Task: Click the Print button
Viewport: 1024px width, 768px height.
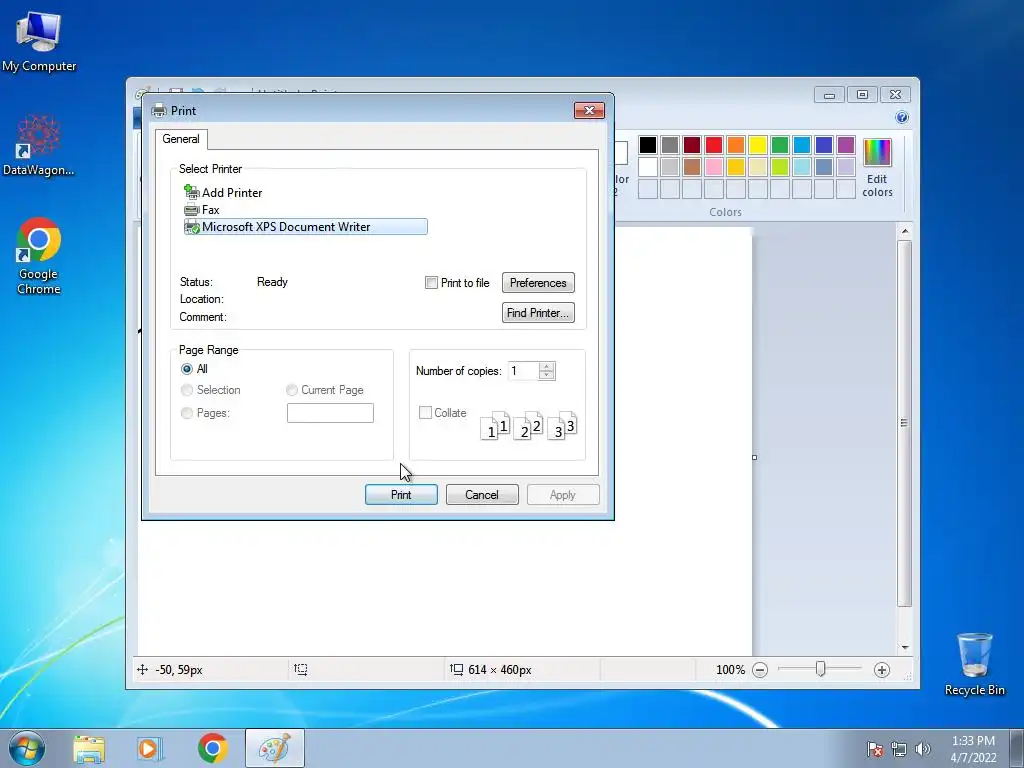Action: pyautogui.click(x=401, y=494)
